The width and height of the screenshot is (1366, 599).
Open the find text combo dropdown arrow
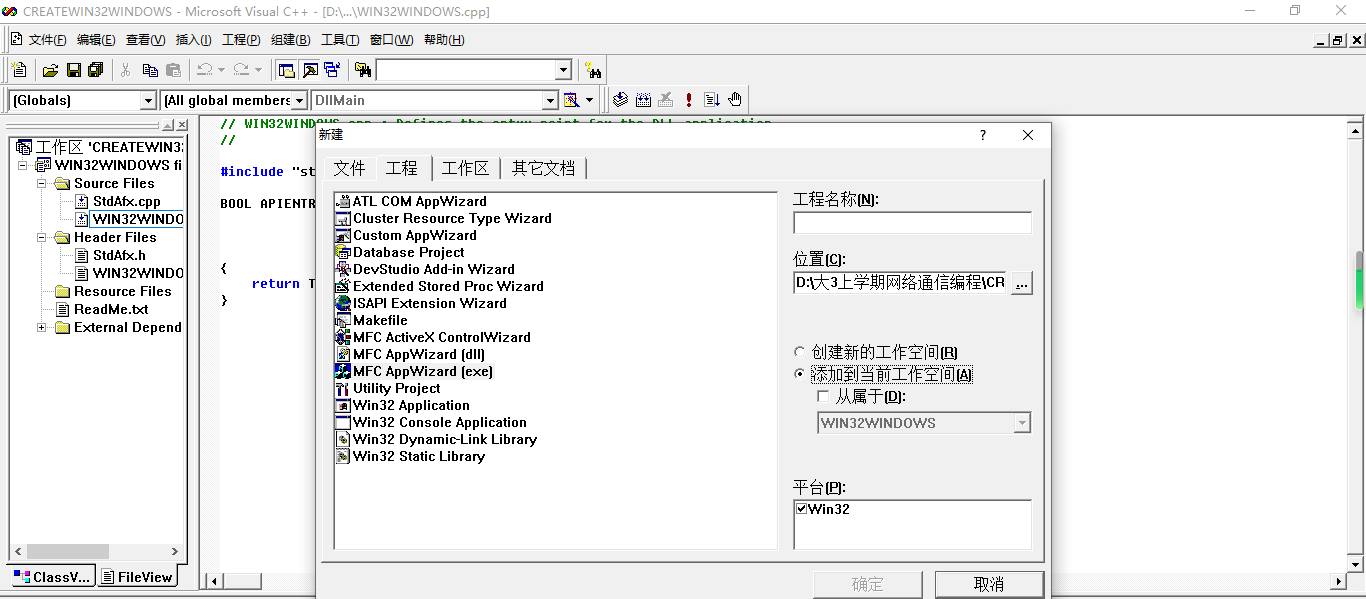pos(563,70)
